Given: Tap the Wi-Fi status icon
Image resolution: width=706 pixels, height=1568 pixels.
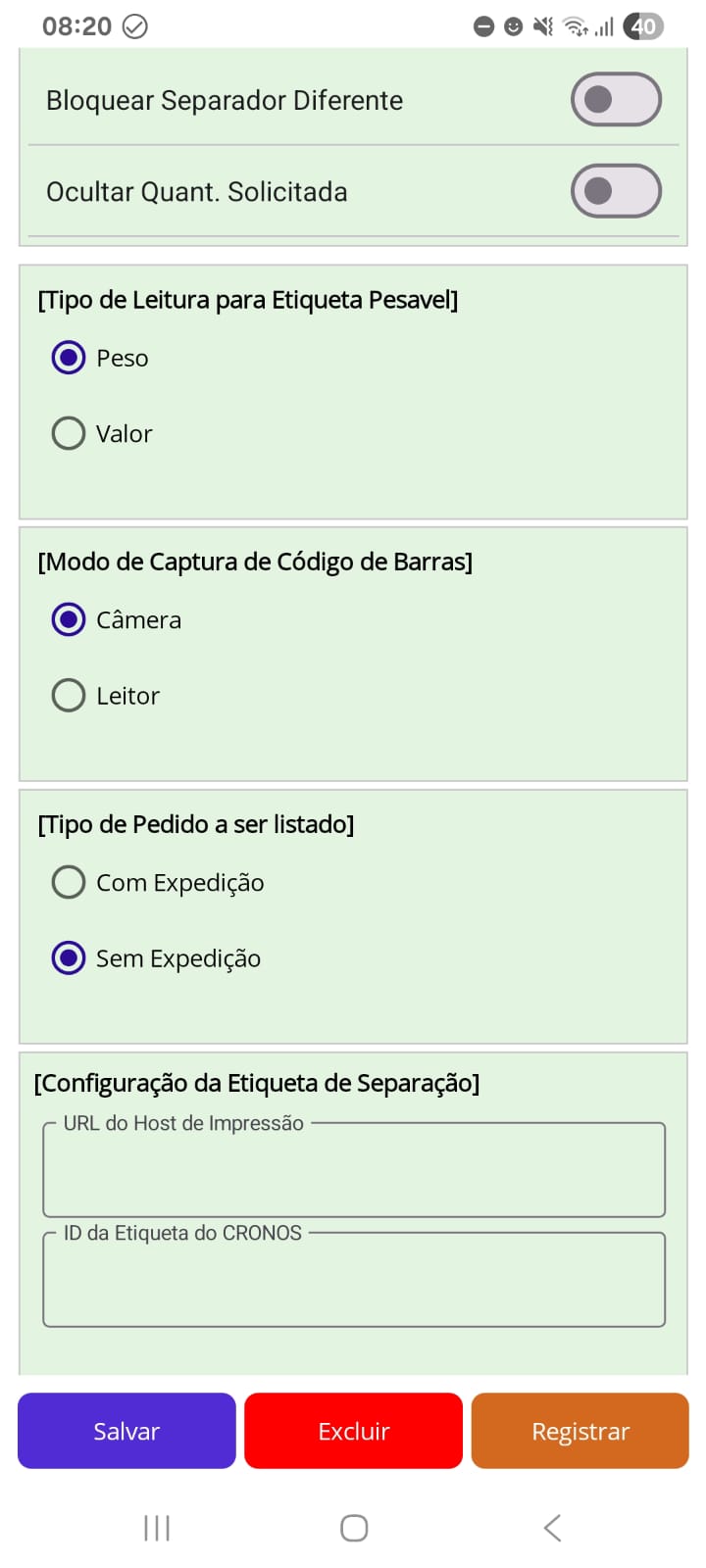Looking at the screenshot, I should point(575,26).
